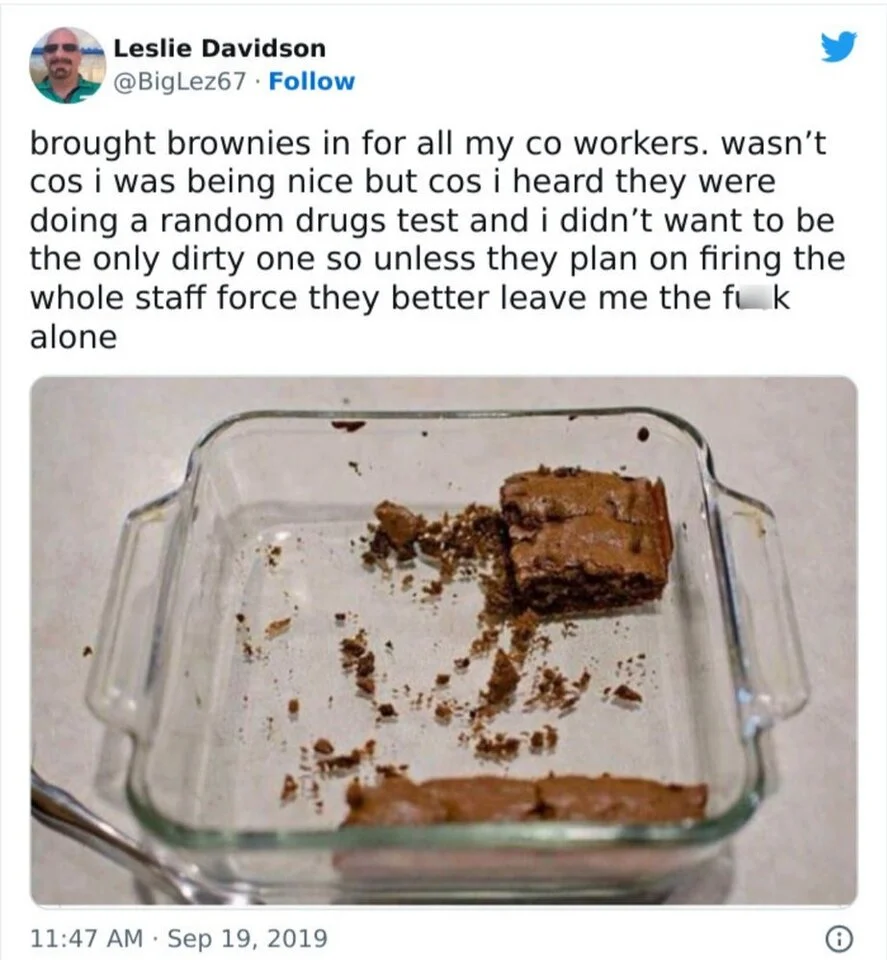Click the Twitter bird logo
The height and width of the screenshot is (960, 887).
click(839, 47)
